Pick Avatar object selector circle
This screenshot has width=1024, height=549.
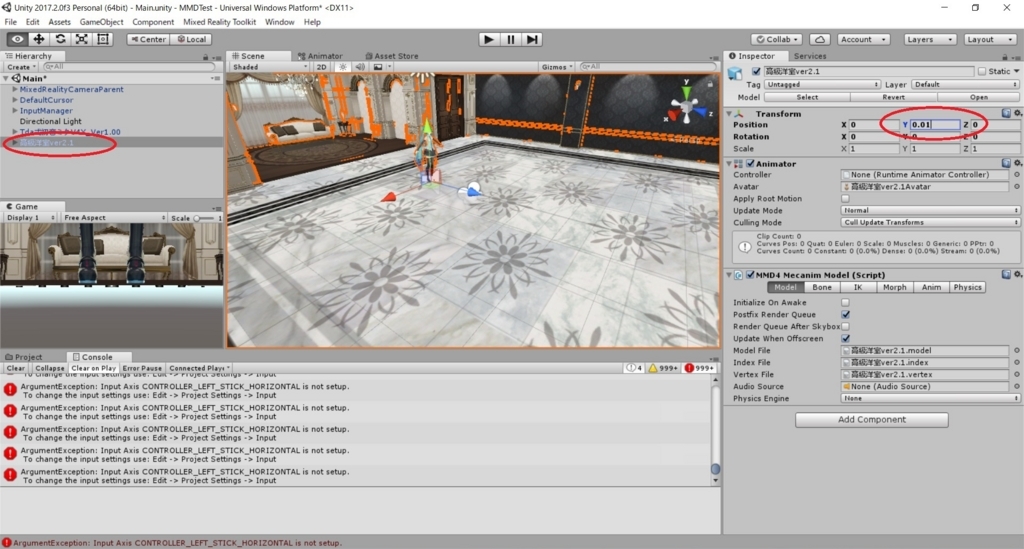click(x=1016, y=187)
